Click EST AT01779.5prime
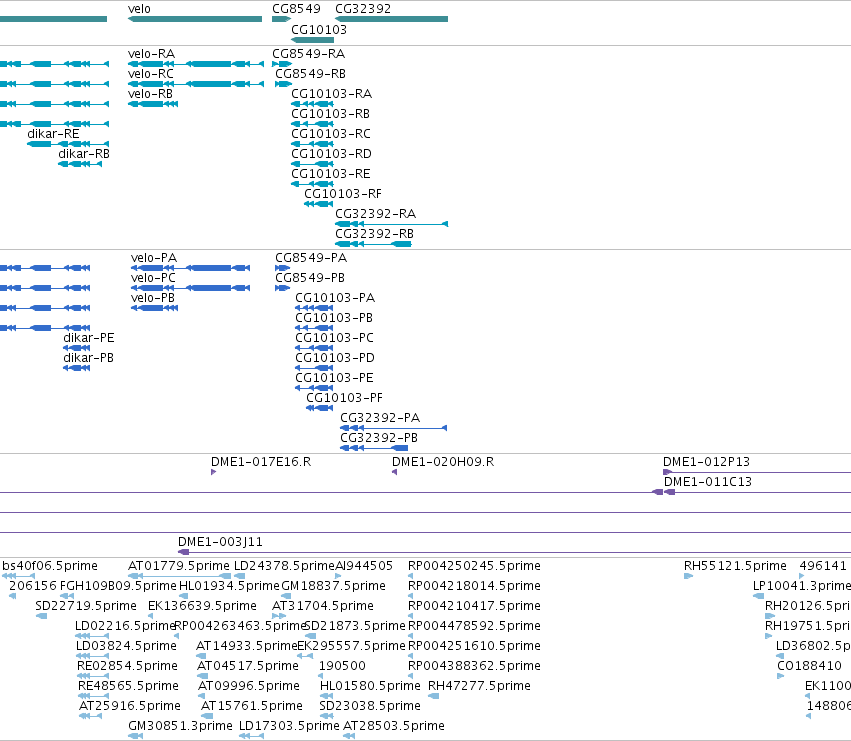Viewport: 851px width, 741px height. point(180,577)
